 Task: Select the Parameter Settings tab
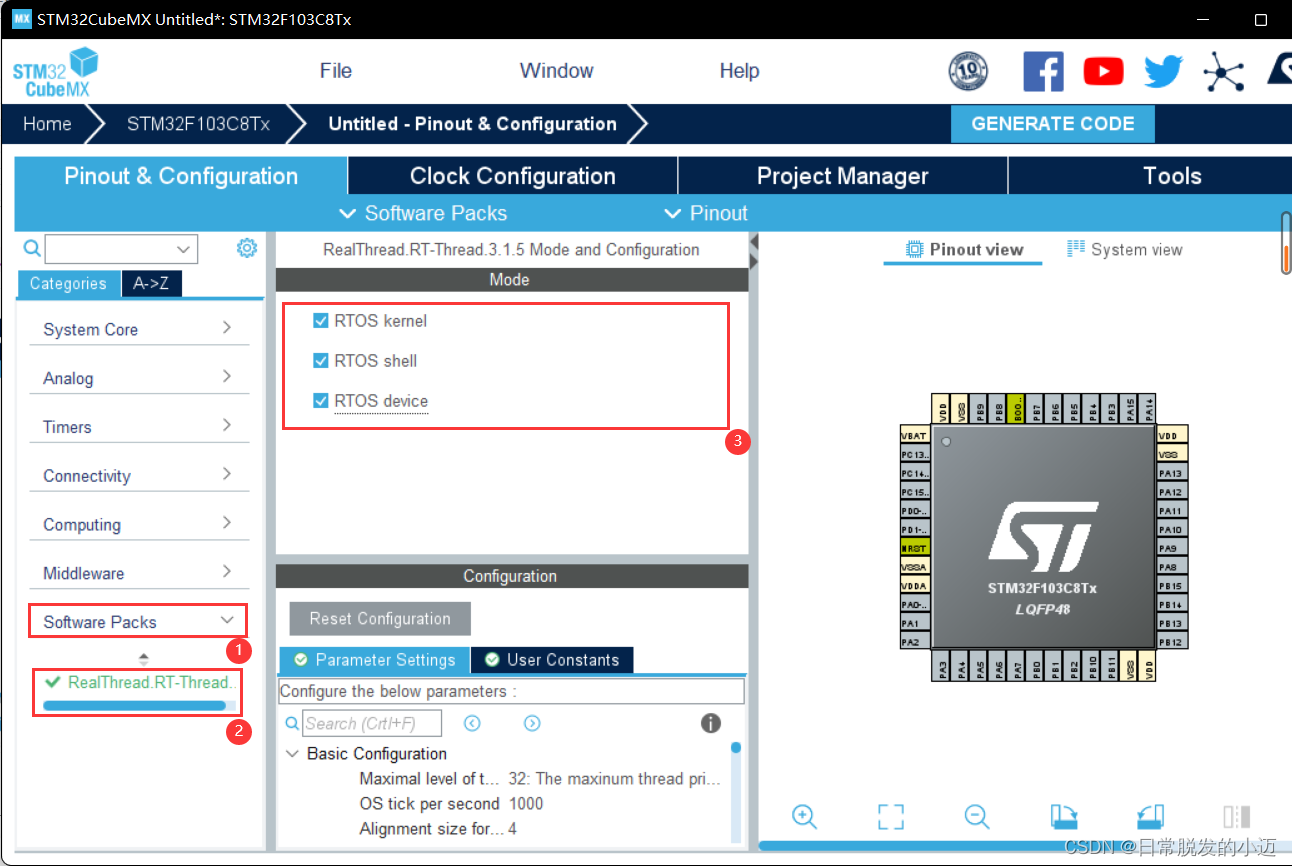click(x=375, y=660)
